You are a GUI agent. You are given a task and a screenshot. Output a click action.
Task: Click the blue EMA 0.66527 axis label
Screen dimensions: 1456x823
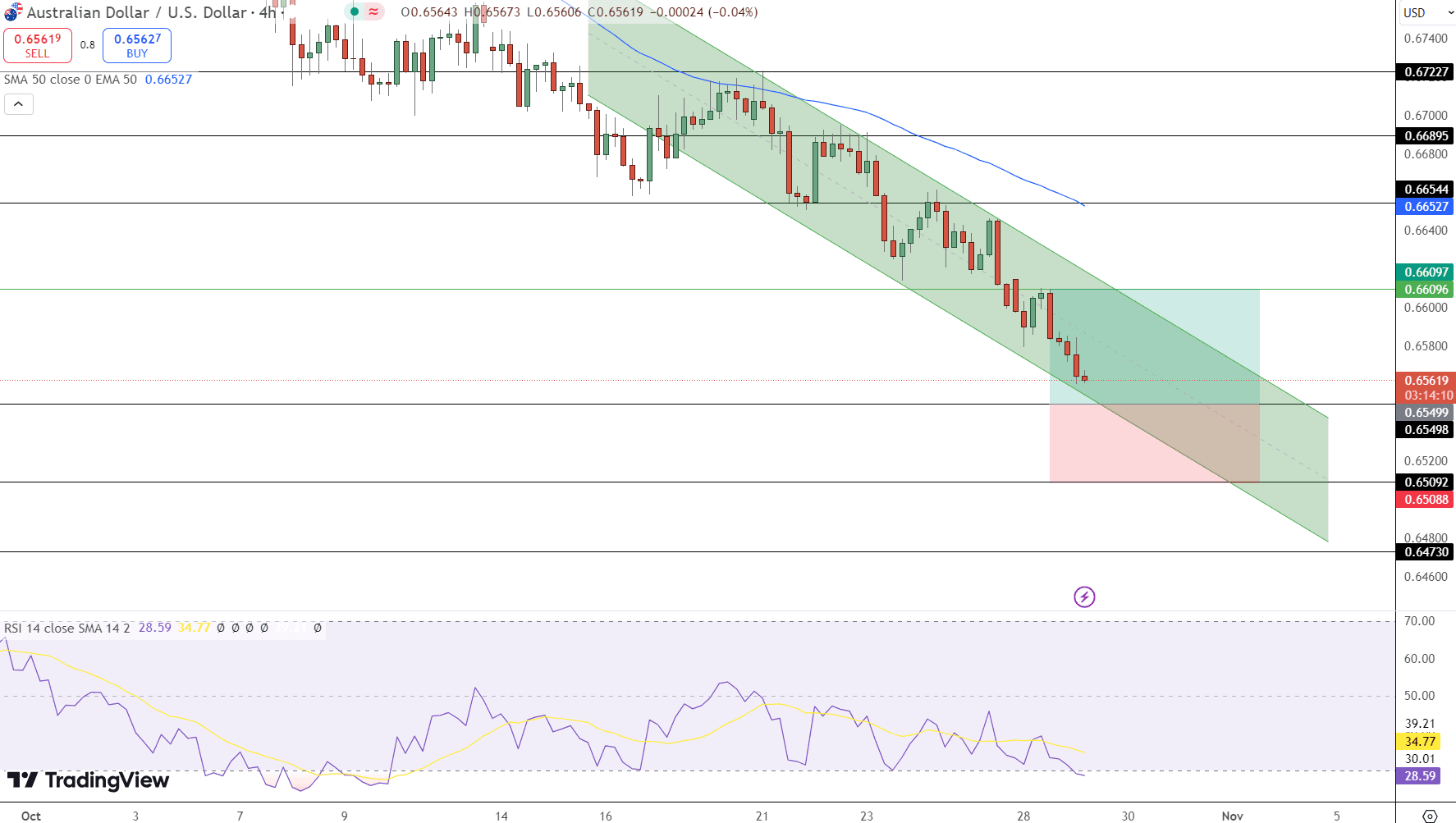click(1425, 207)
